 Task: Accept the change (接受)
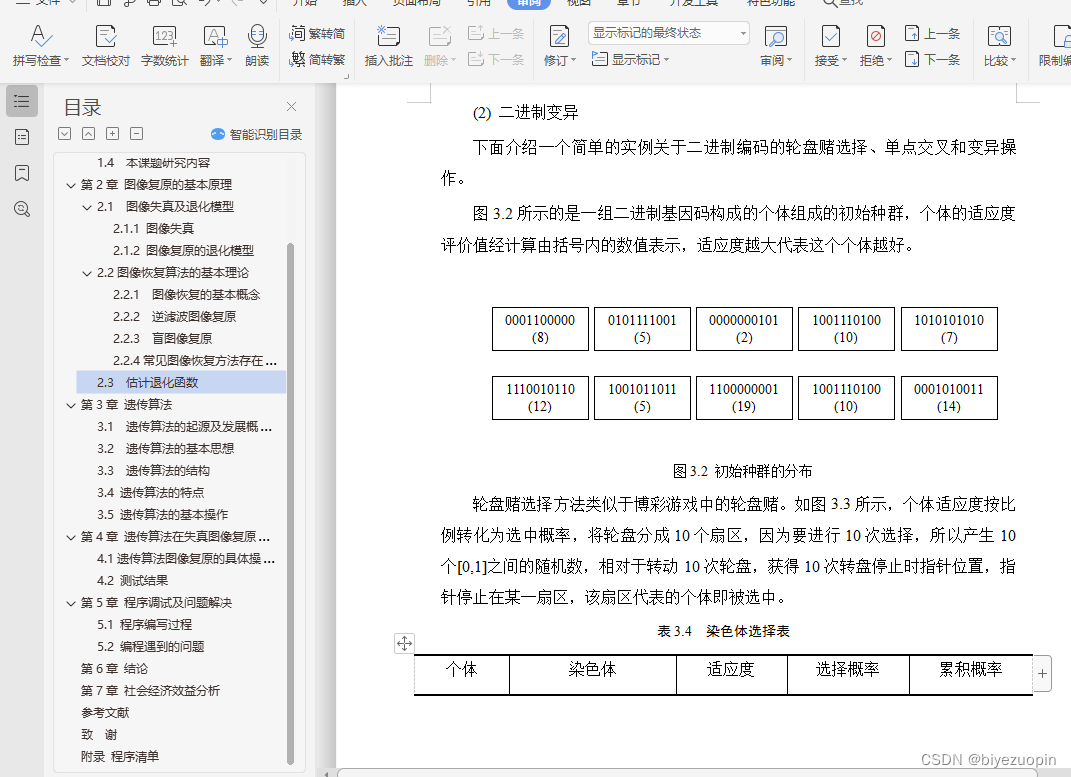tap(831, 45)
